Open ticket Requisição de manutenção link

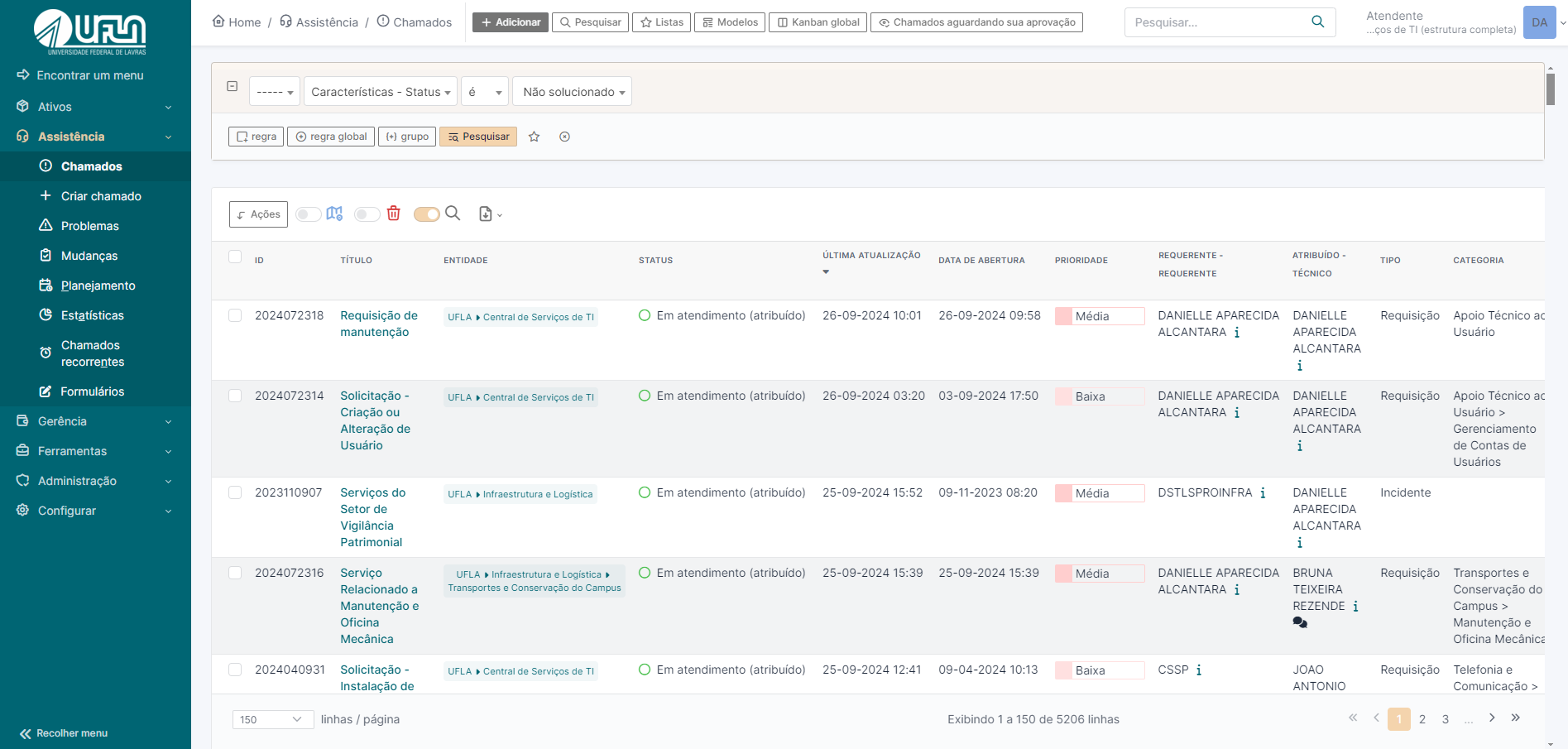(x=379, y=324)
